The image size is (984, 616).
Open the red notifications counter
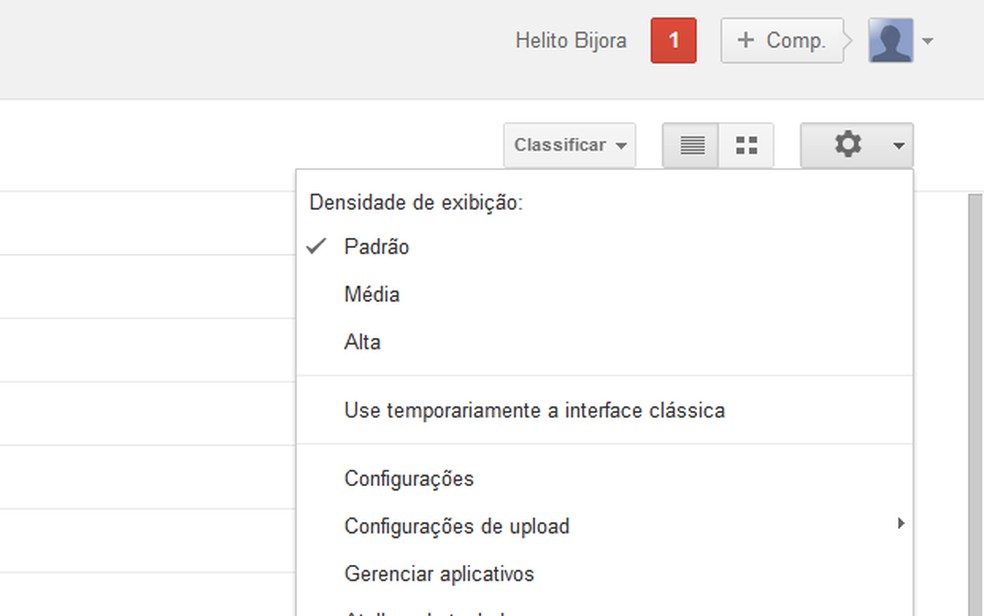pos(673,41)
